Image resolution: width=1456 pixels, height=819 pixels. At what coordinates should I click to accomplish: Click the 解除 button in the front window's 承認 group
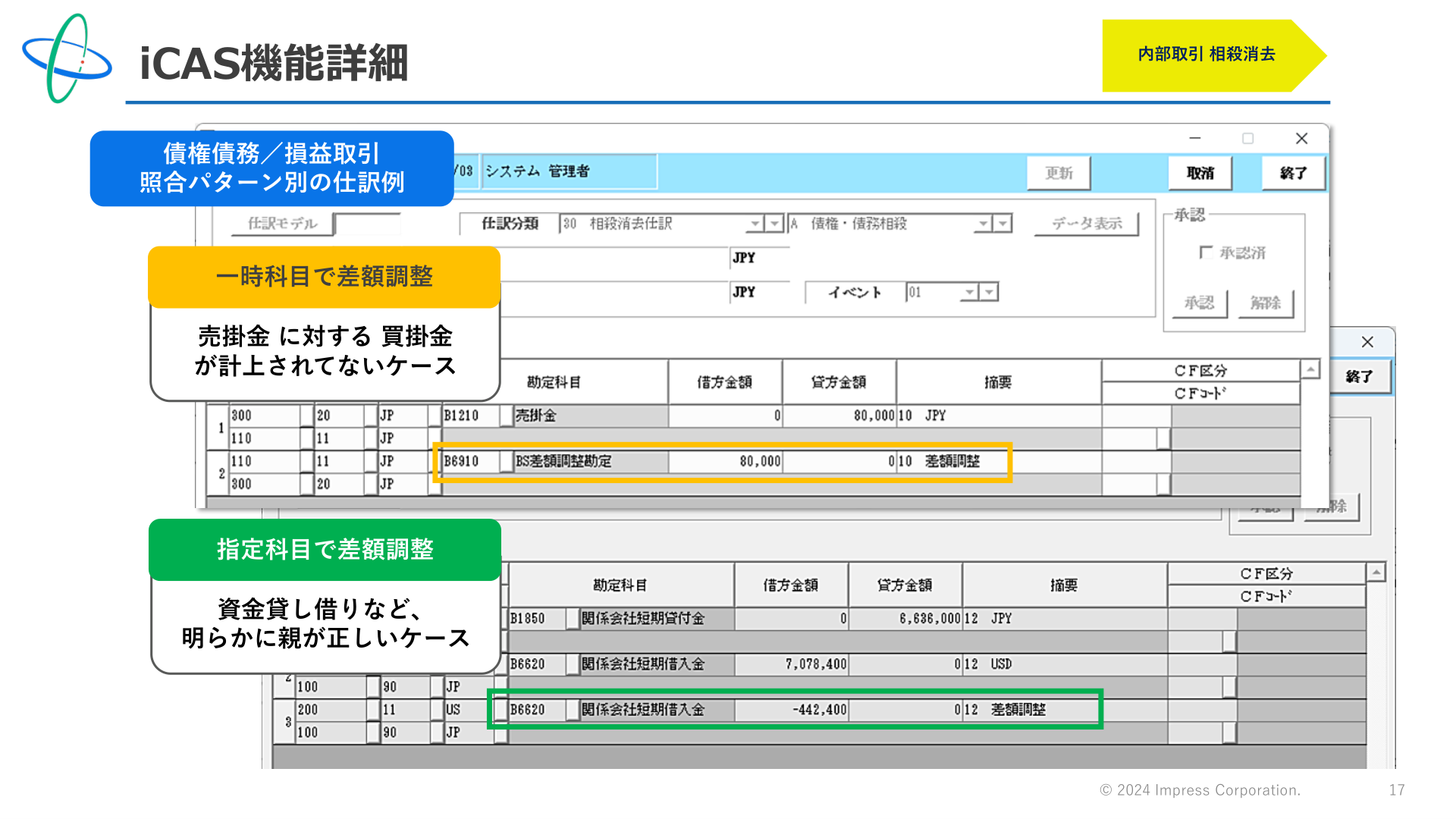pyautogui.click(x=1266, y=303)
